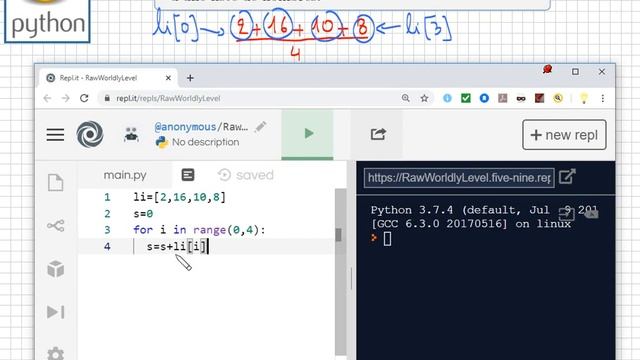The image size is (640, 360).
Task: Click the clear console icon in terminal
Action: 591,213
